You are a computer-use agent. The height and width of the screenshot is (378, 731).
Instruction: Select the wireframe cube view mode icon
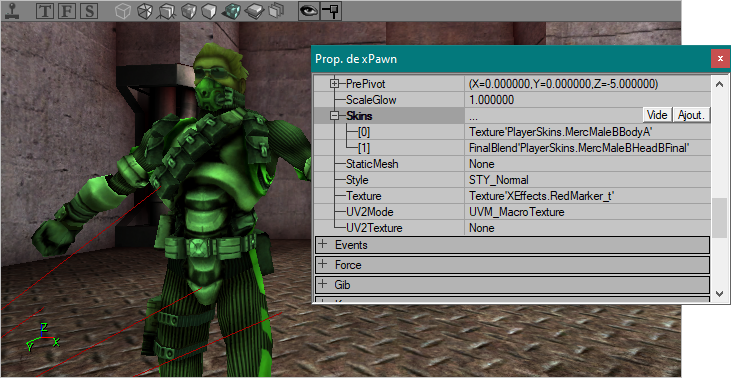(x=145, y=11)
